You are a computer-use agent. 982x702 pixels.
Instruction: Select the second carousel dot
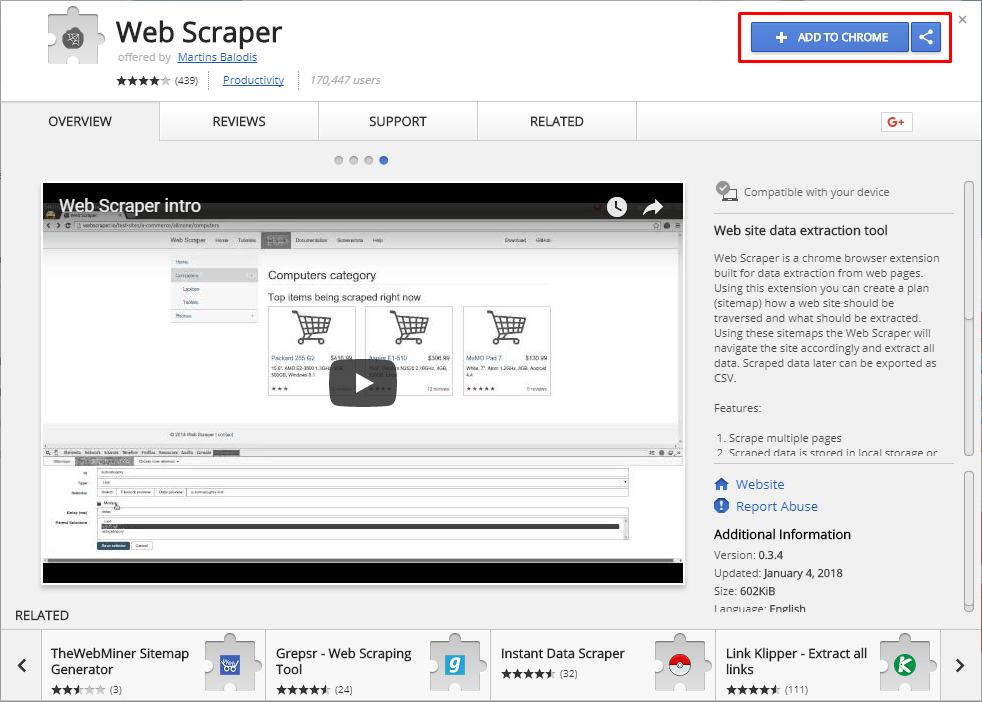[354, 160]
